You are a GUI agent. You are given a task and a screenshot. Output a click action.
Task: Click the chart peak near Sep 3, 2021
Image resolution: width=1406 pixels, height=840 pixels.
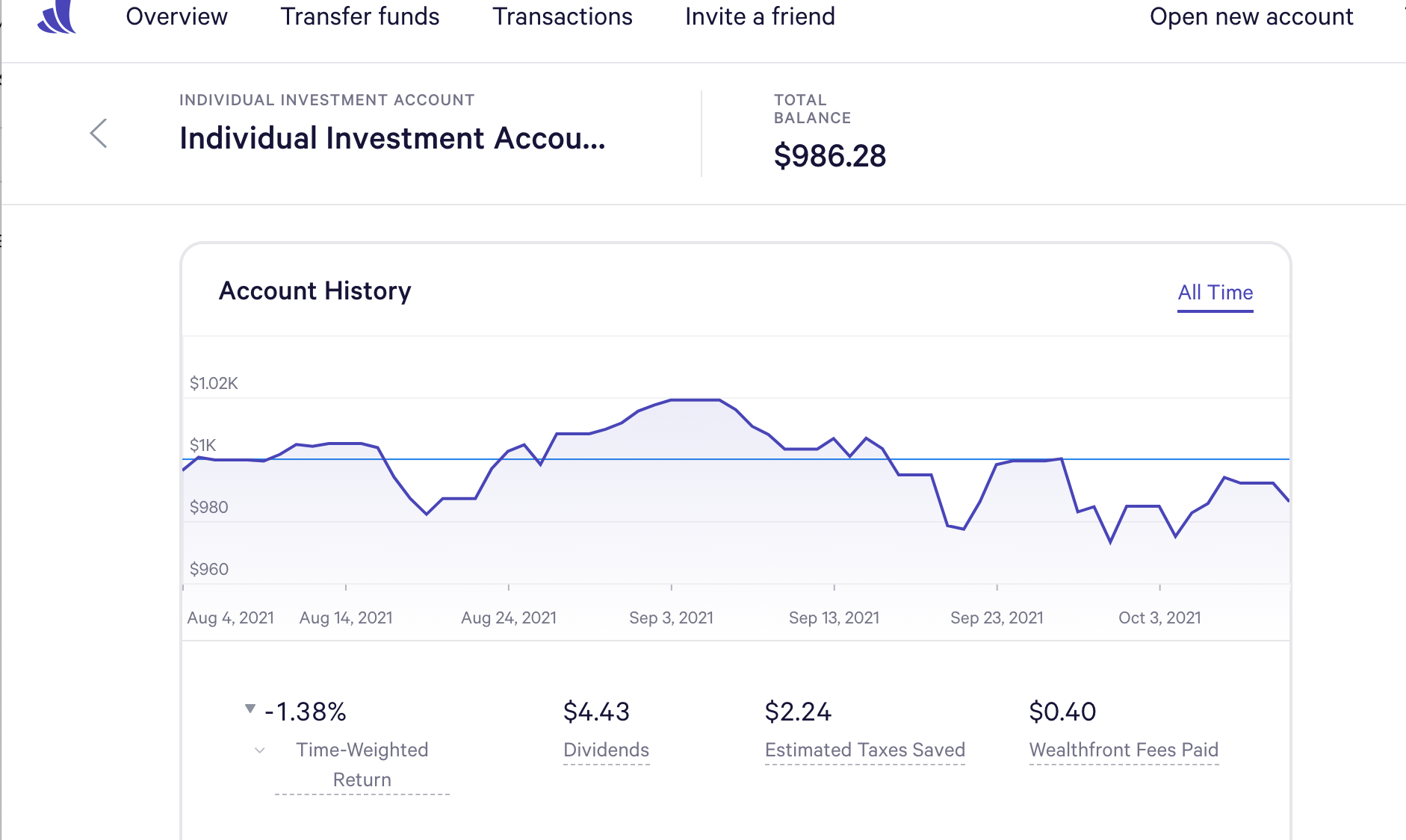click(x=695, y=400)
